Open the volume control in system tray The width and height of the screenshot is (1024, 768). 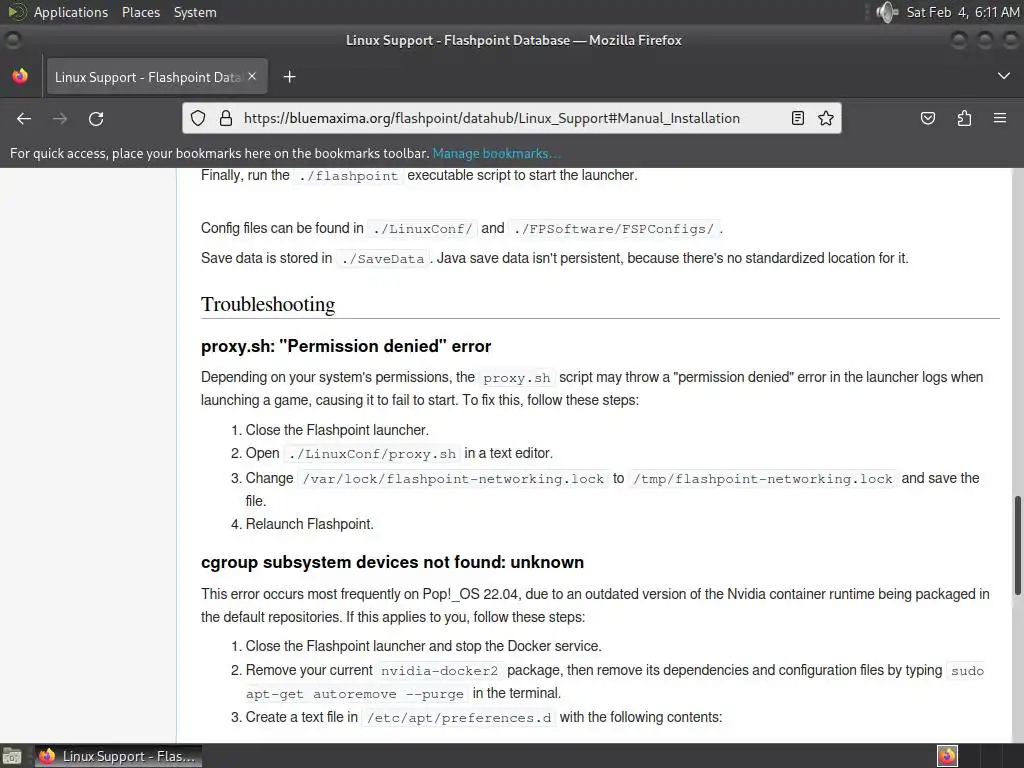886,12
